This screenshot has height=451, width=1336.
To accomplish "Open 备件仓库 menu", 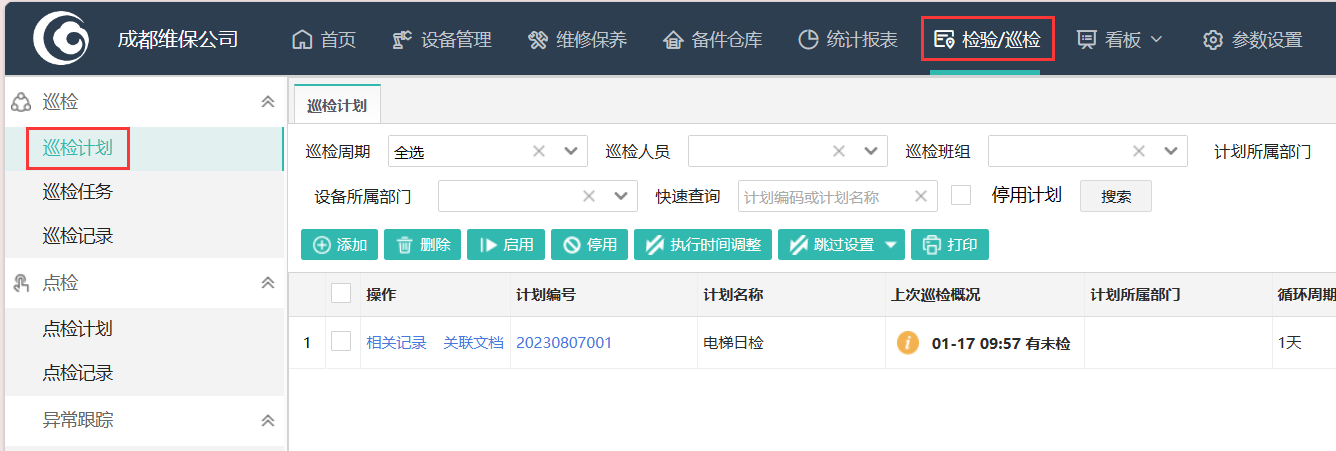I will click(x=712, y=40).
